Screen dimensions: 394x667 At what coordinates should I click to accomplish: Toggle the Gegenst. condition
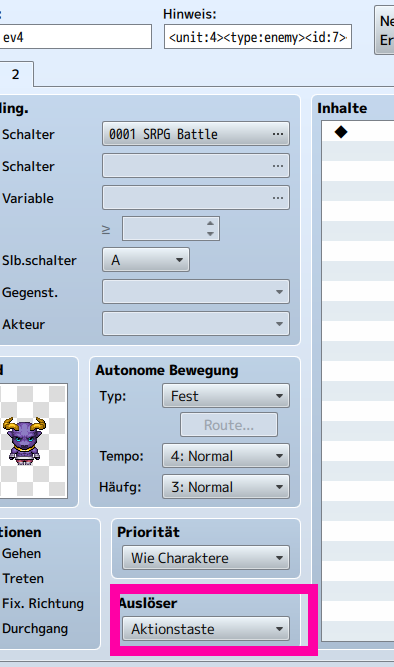coord(29,293)
